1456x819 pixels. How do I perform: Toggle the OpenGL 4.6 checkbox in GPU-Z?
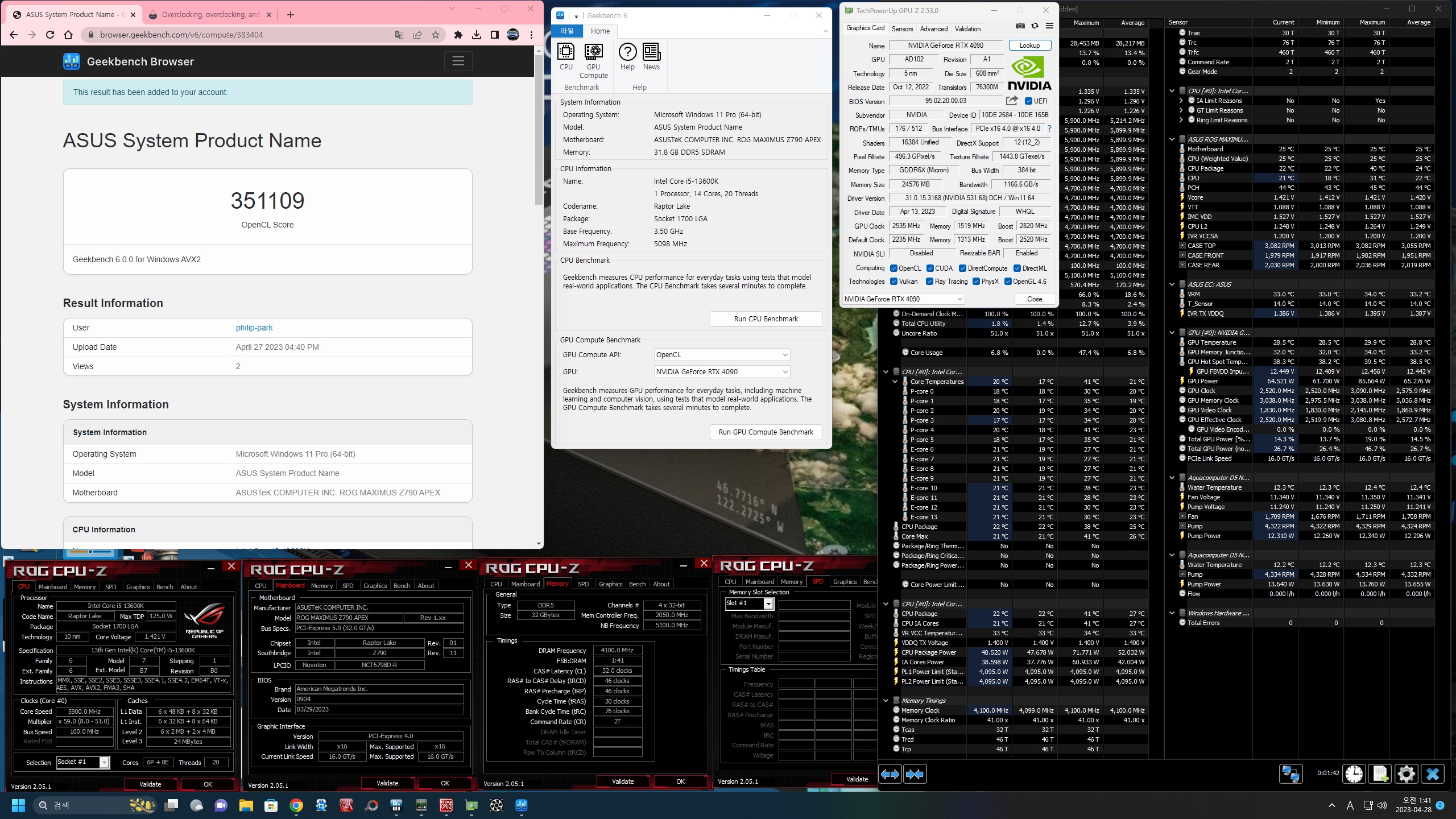point(1008,282)
